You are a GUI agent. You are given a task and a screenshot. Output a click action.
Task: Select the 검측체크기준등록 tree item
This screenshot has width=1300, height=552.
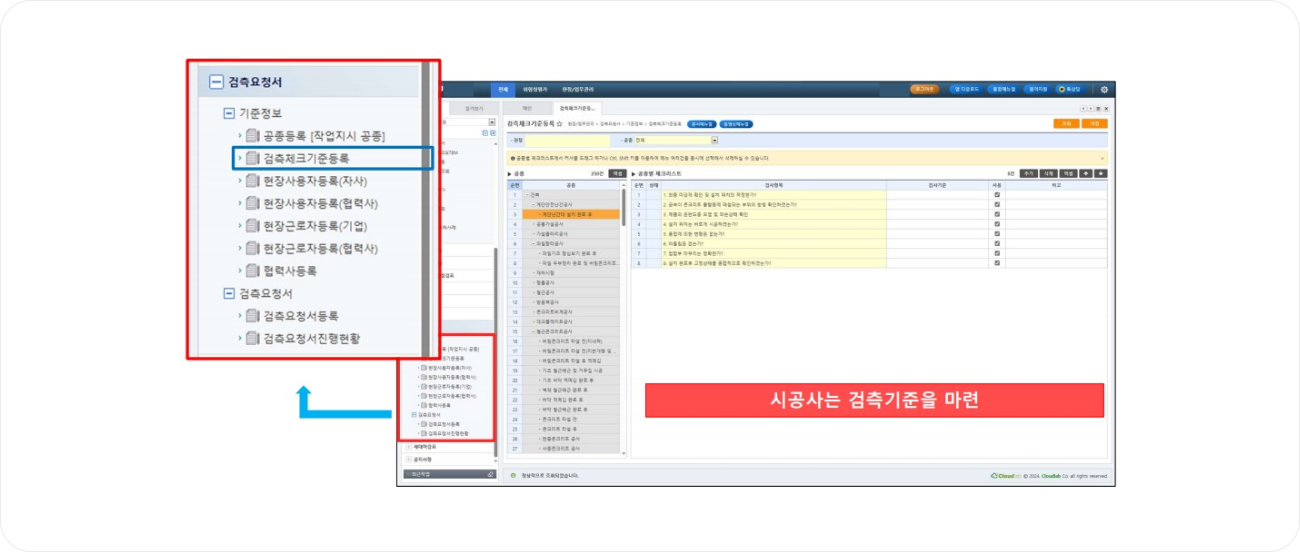tap(305, 158)
